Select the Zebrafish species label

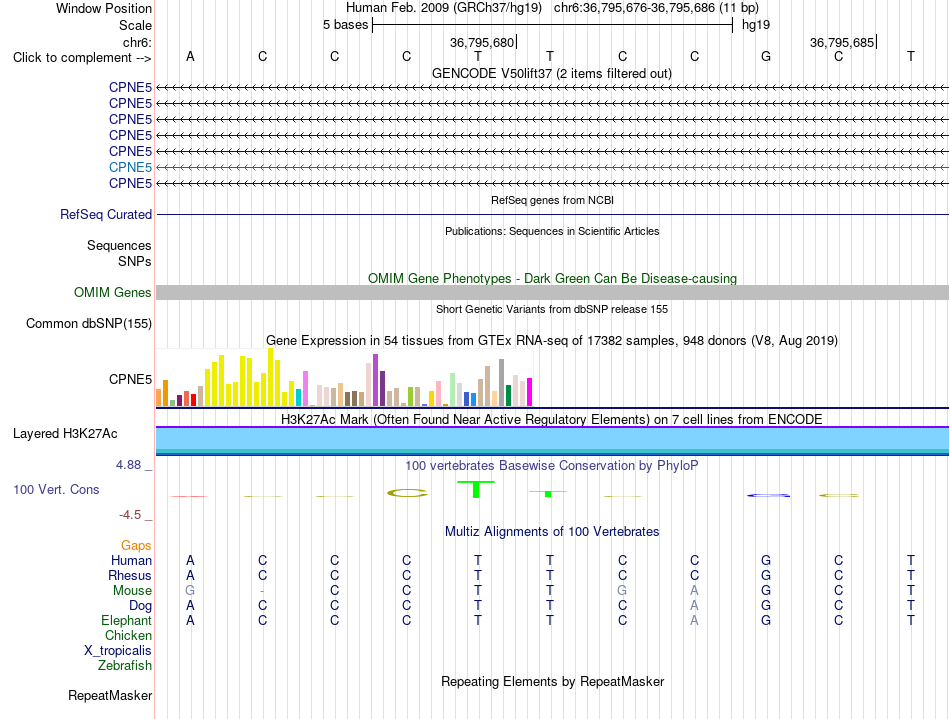pos(125,665)
